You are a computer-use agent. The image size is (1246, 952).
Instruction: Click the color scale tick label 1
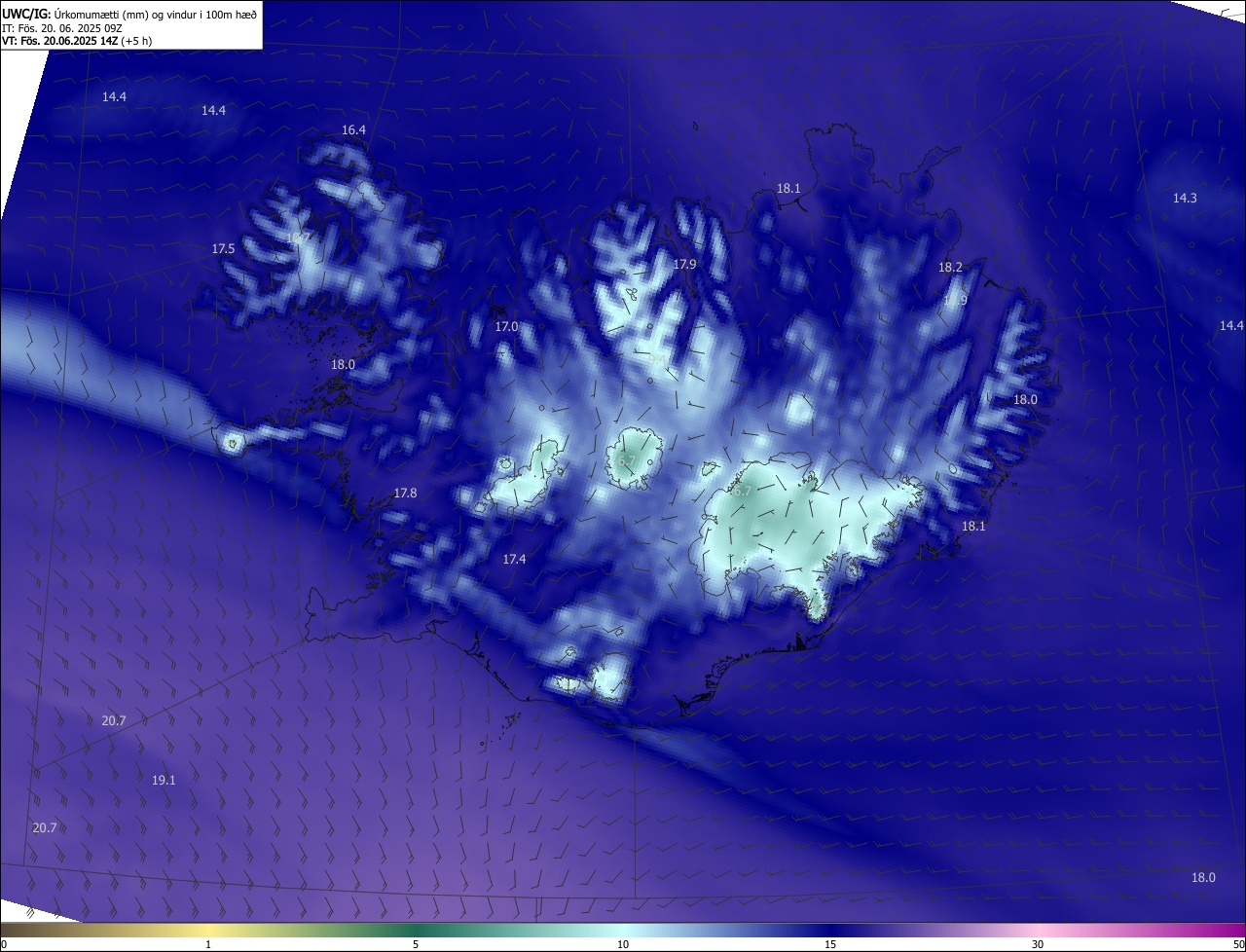pyautogui.click(x=208, y=945)
